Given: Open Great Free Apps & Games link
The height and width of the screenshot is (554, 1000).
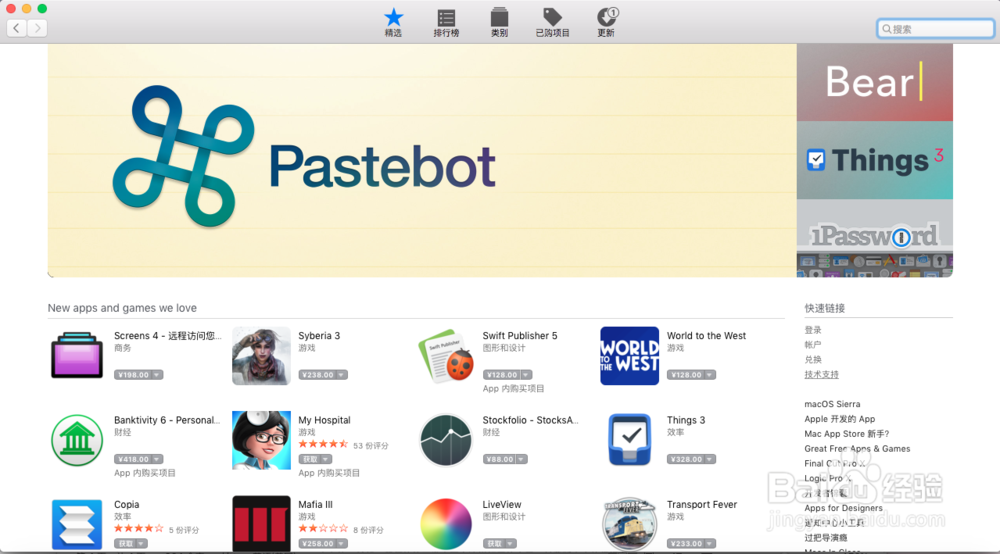Looking at the screenshot, I should (x=857, y=449).
